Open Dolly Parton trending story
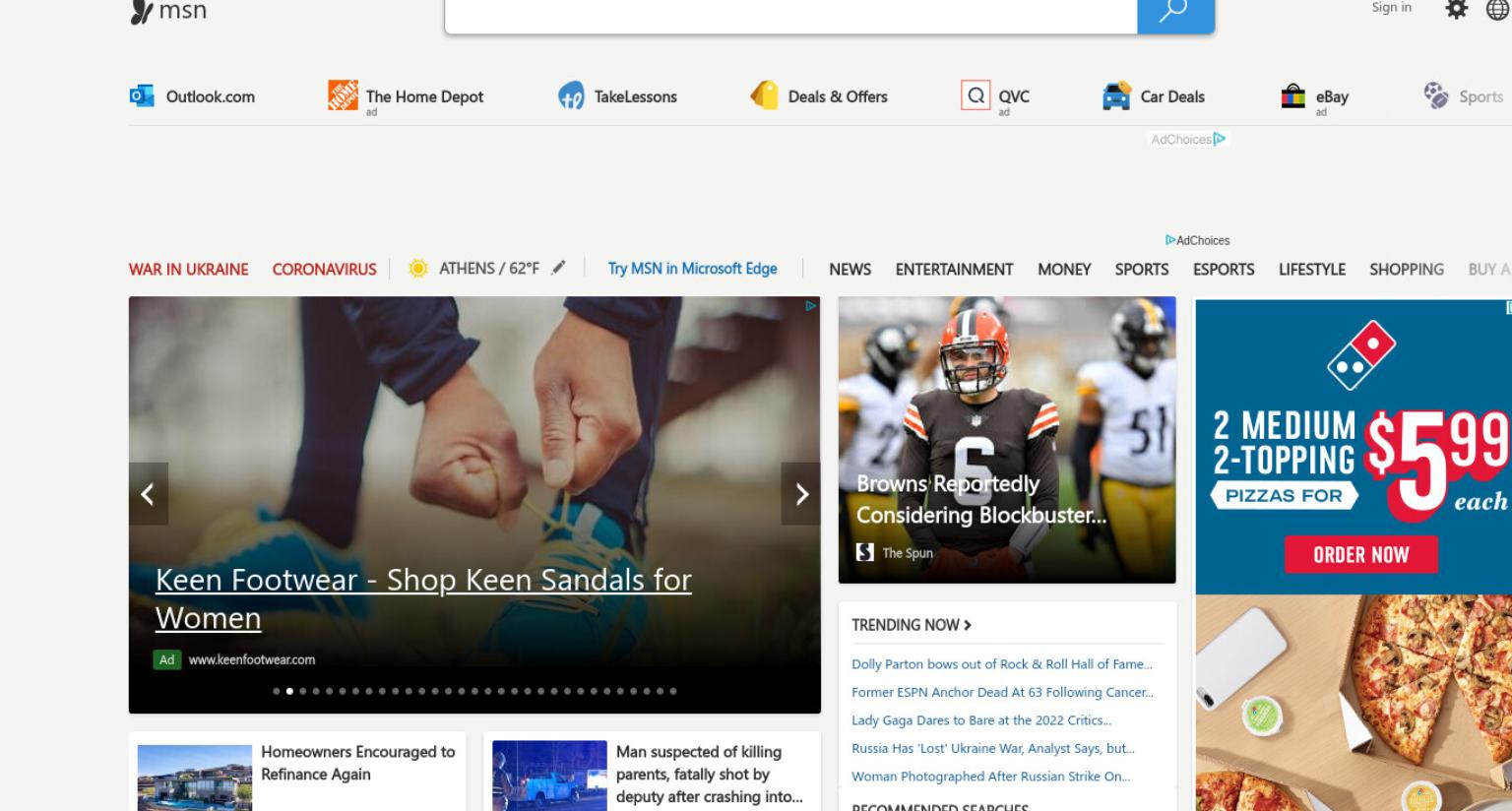 [x=1001, y=664]
